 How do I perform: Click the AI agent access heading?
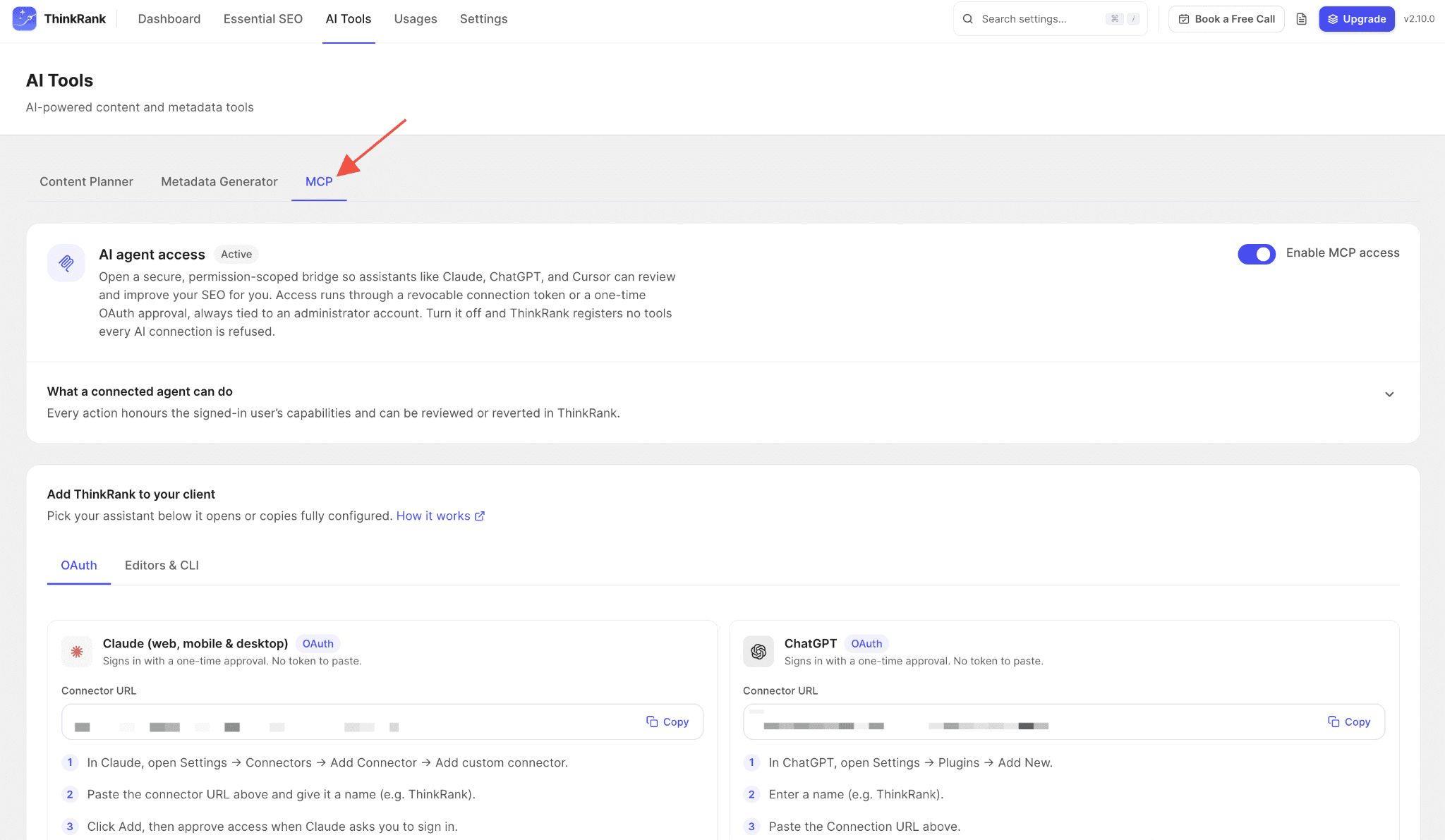[x=152, y=255]
